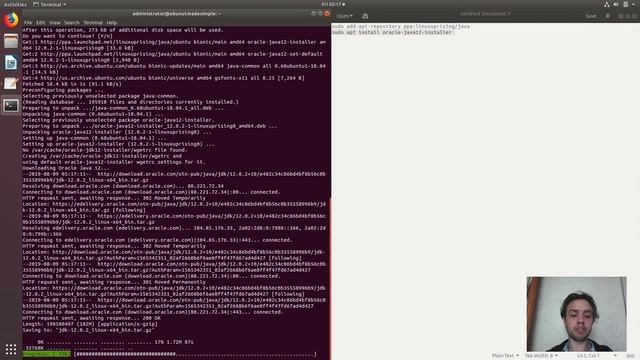Open the network status icon in top bar
640x360 pixels.
[607, 4]
